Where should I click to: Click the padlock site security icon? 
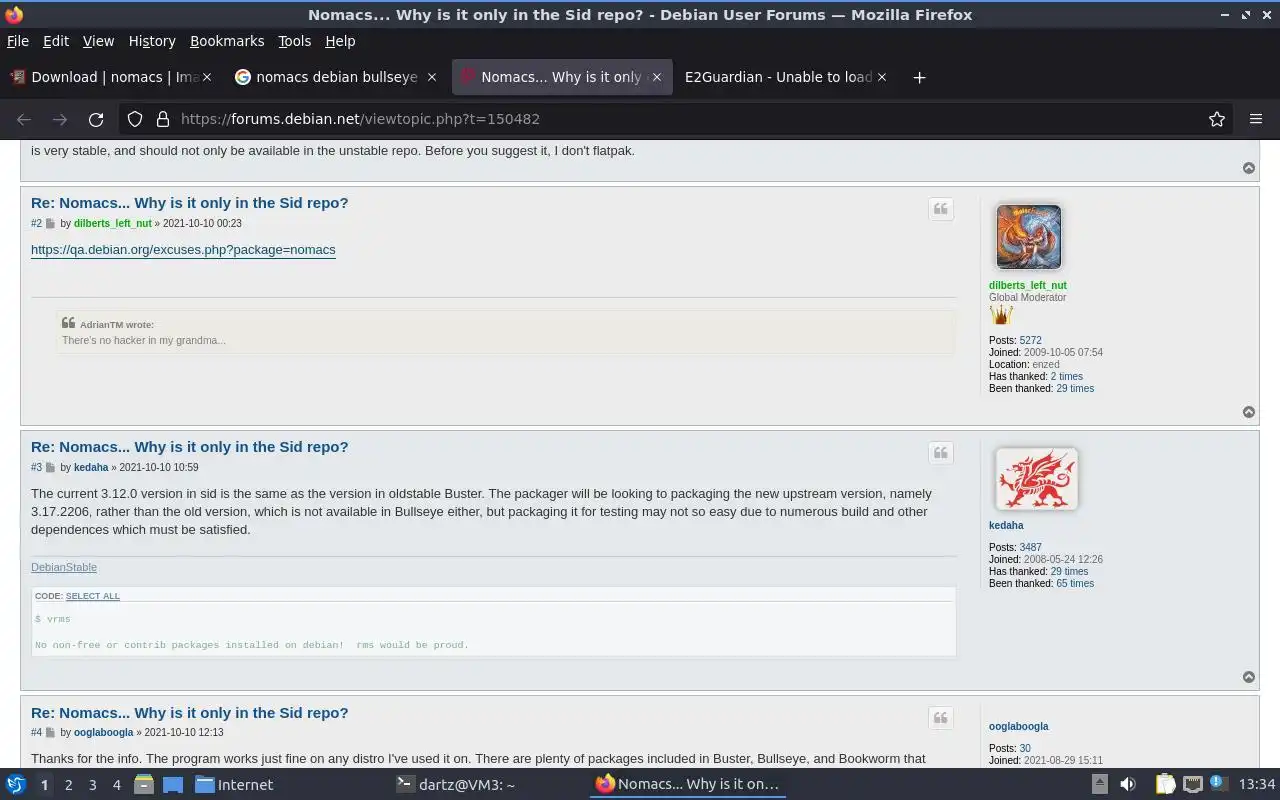click(163, 119)
